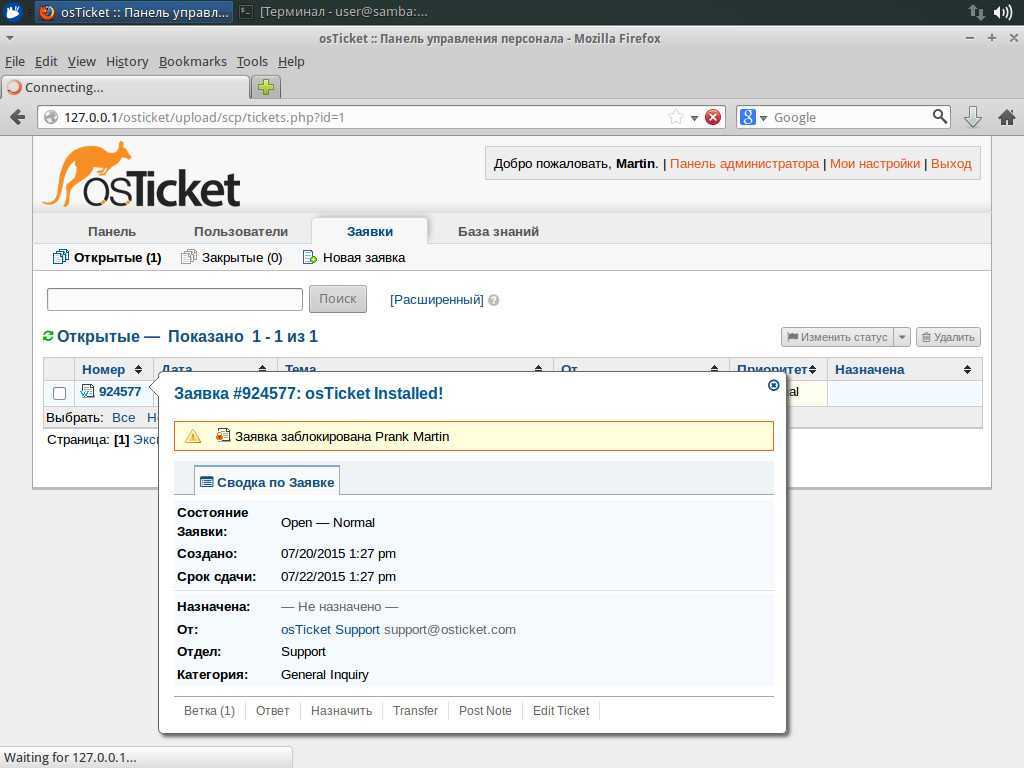
Task: Close the ticket preview popup
Action: 773,385
